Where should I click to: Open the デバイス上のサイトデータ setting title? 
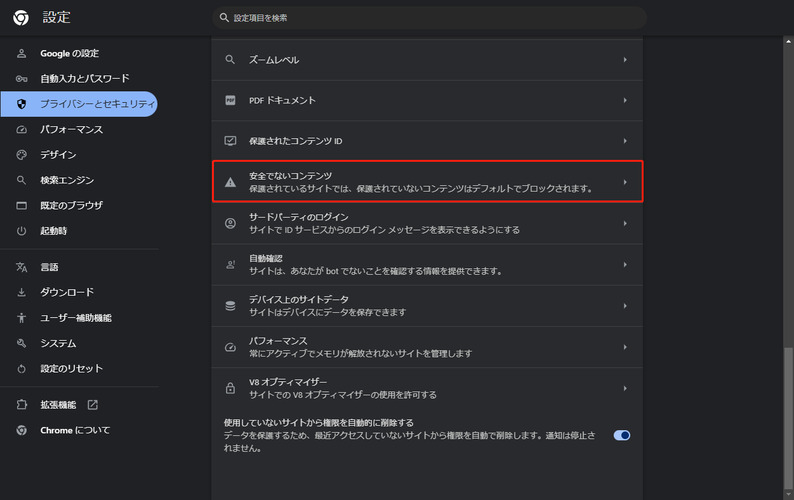tap(298, 299)
